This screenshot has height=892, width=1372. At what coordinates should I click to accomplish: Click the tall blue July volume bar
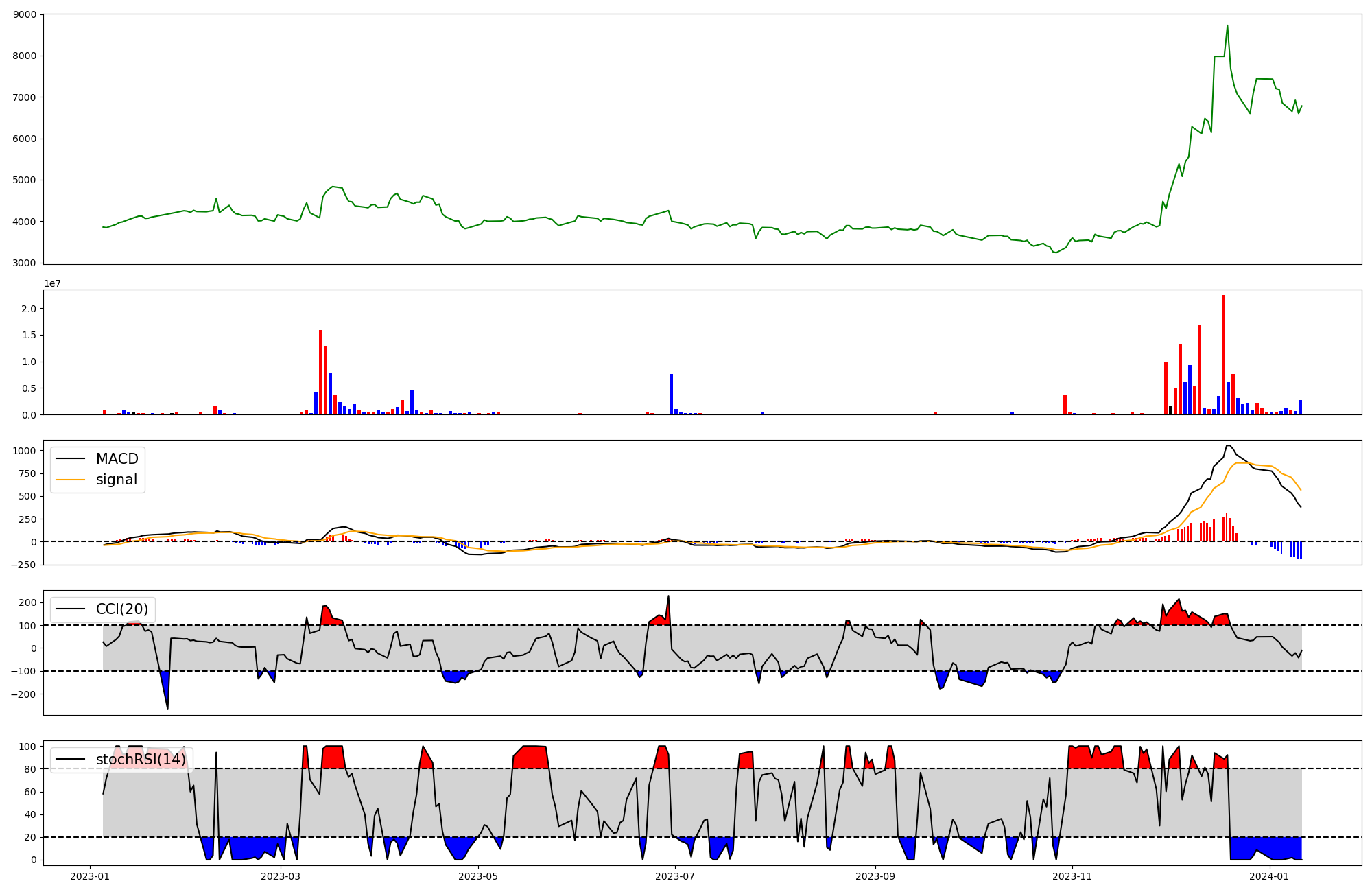click(671, 394)
